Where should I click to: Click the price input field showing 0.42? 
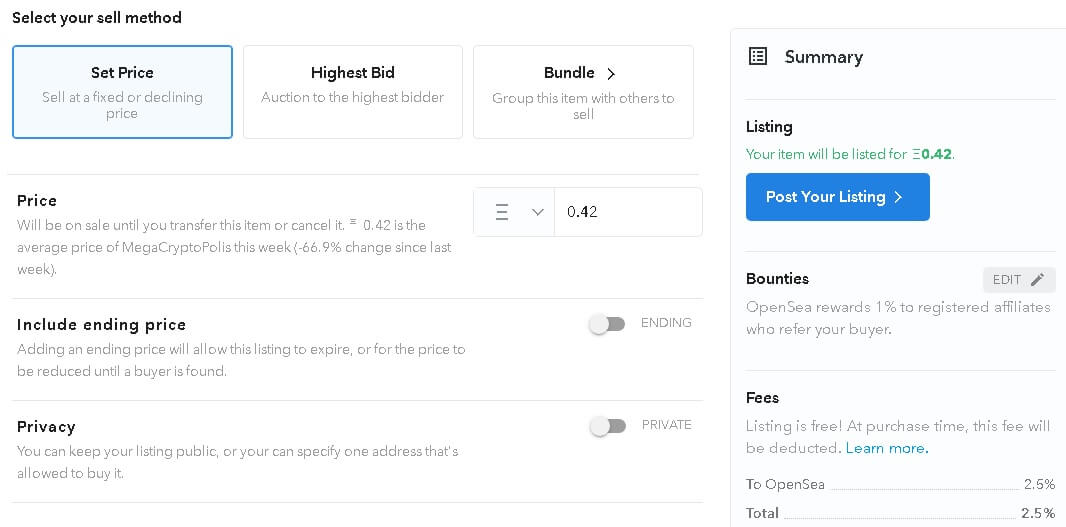point(628,212)
